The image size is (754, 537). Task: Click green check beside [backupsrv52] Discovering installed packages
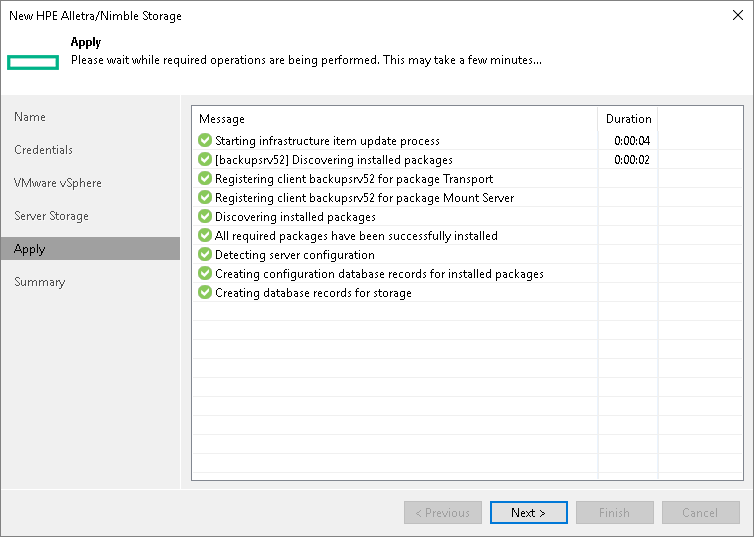coord(205,159)
